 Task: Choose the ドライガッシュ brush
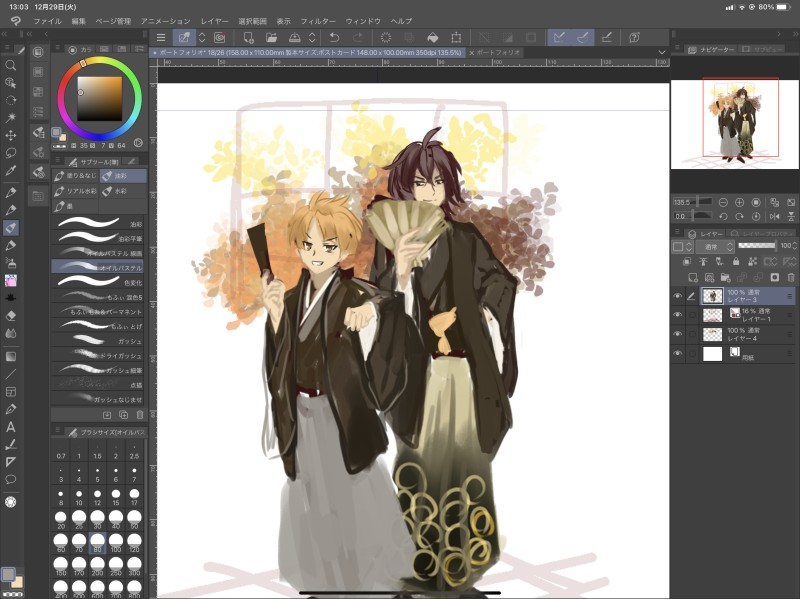97,355
